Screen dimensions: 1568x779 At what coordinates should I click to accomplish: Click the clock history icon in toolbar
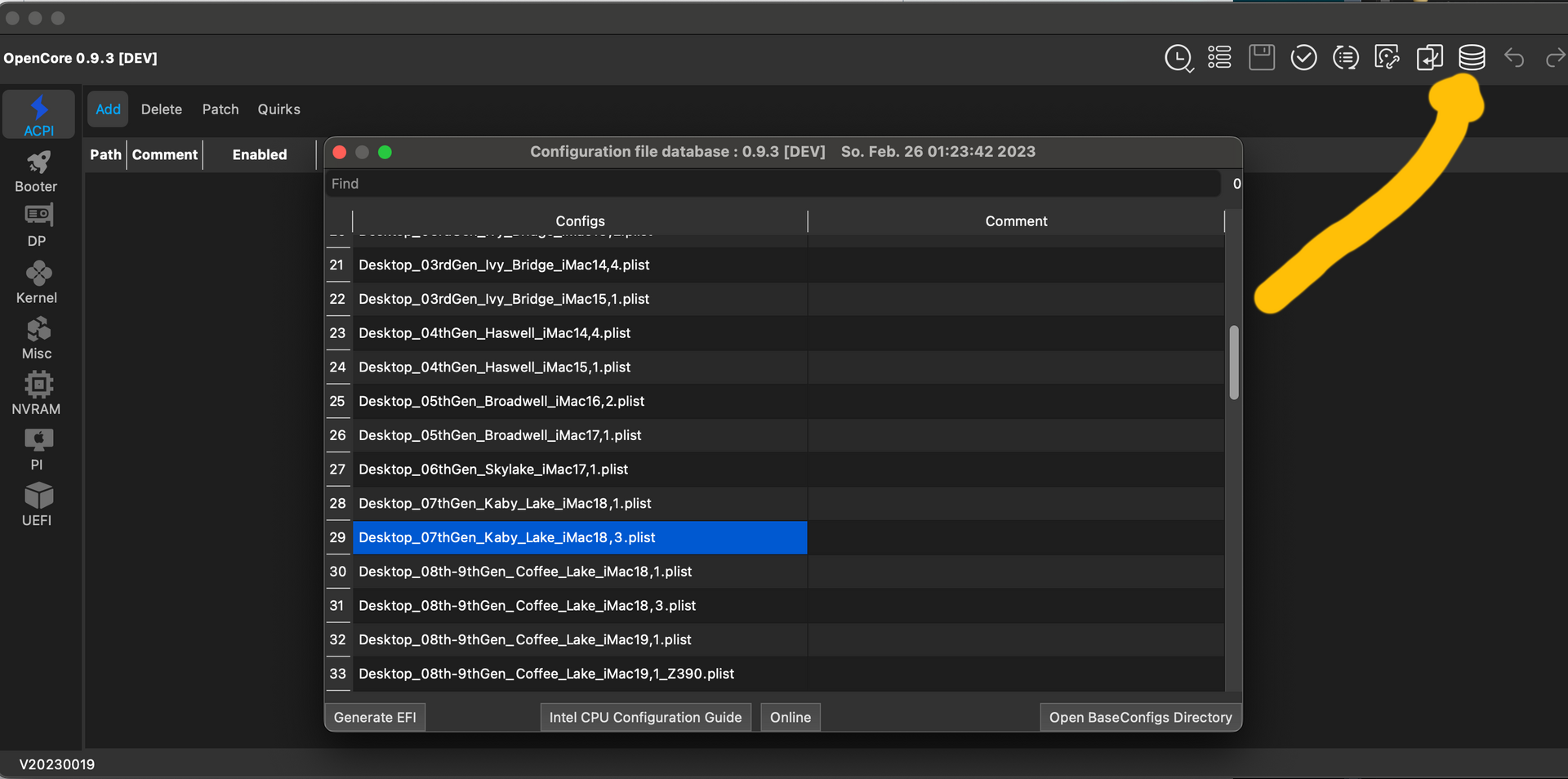(1178, 58)
